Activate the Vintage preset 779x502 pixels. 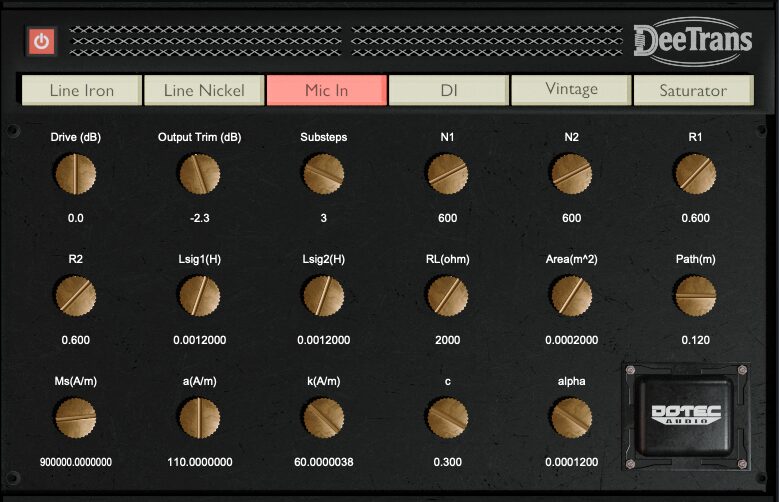pyautogui.click(x=571, y=90)
